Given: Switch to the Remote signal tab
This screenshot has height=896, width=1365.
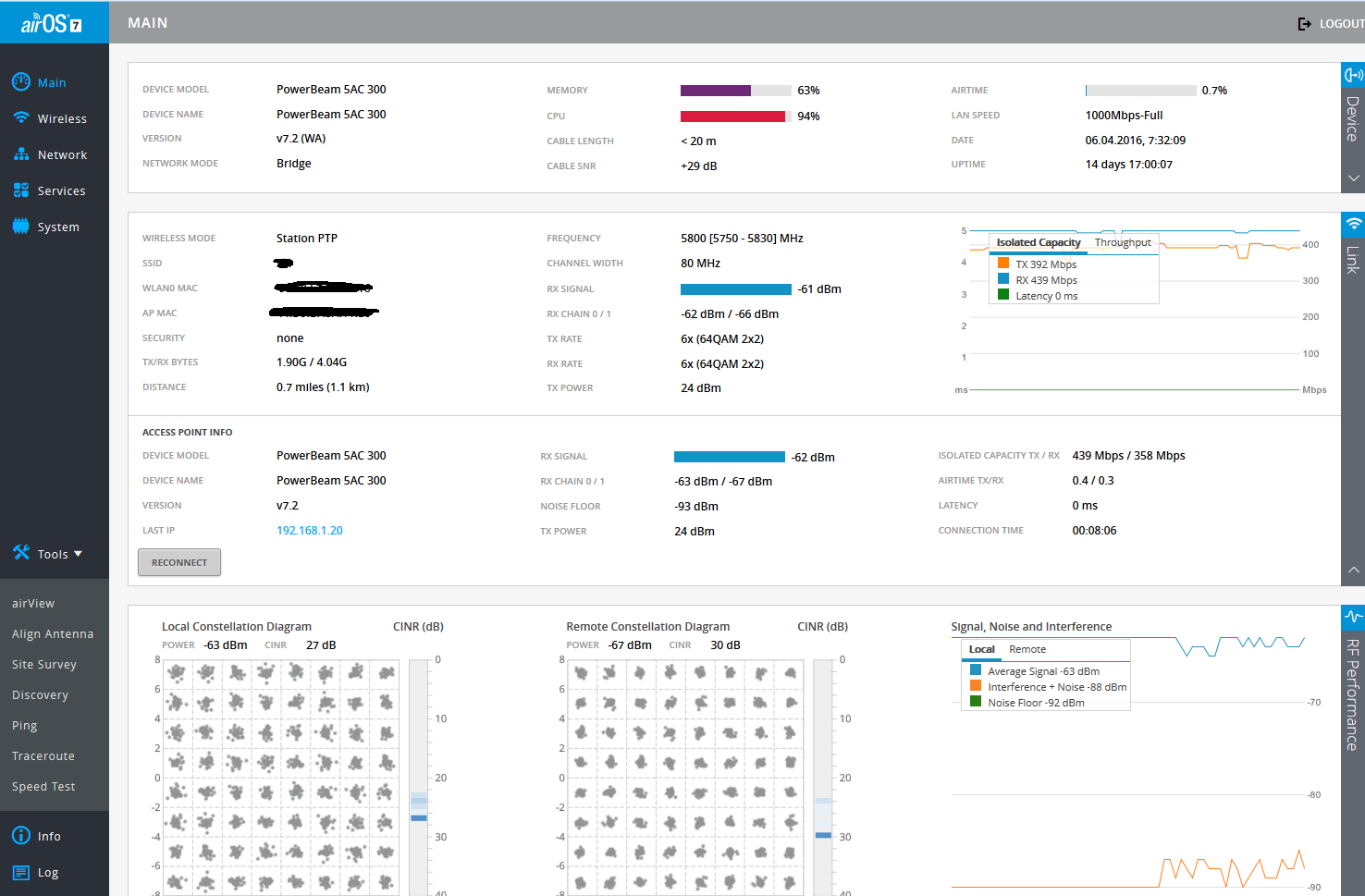Looking at the screenshot, I should point(1027,649).
